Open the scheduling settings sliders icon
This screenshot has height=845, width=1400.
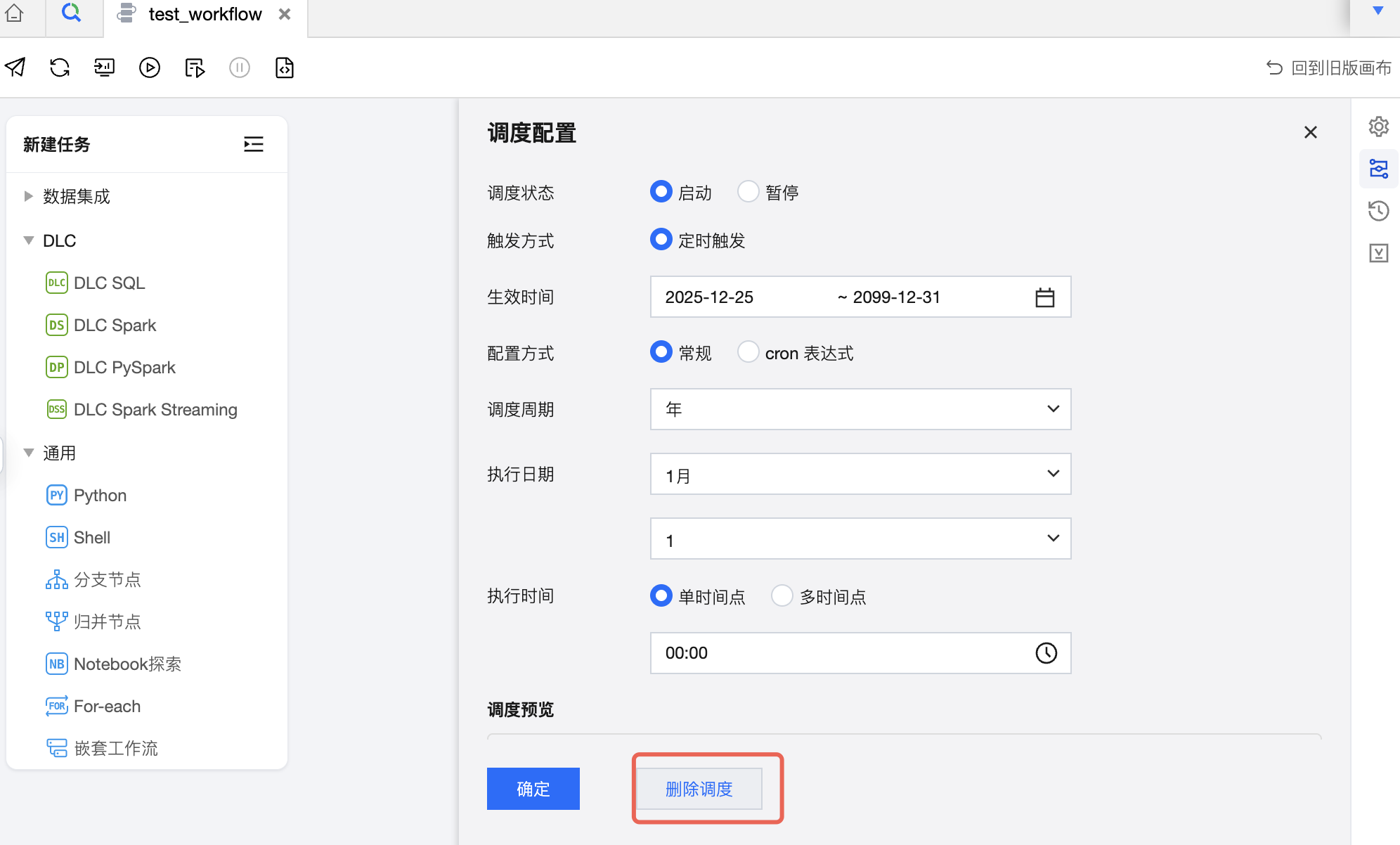tap(1378, 169)
